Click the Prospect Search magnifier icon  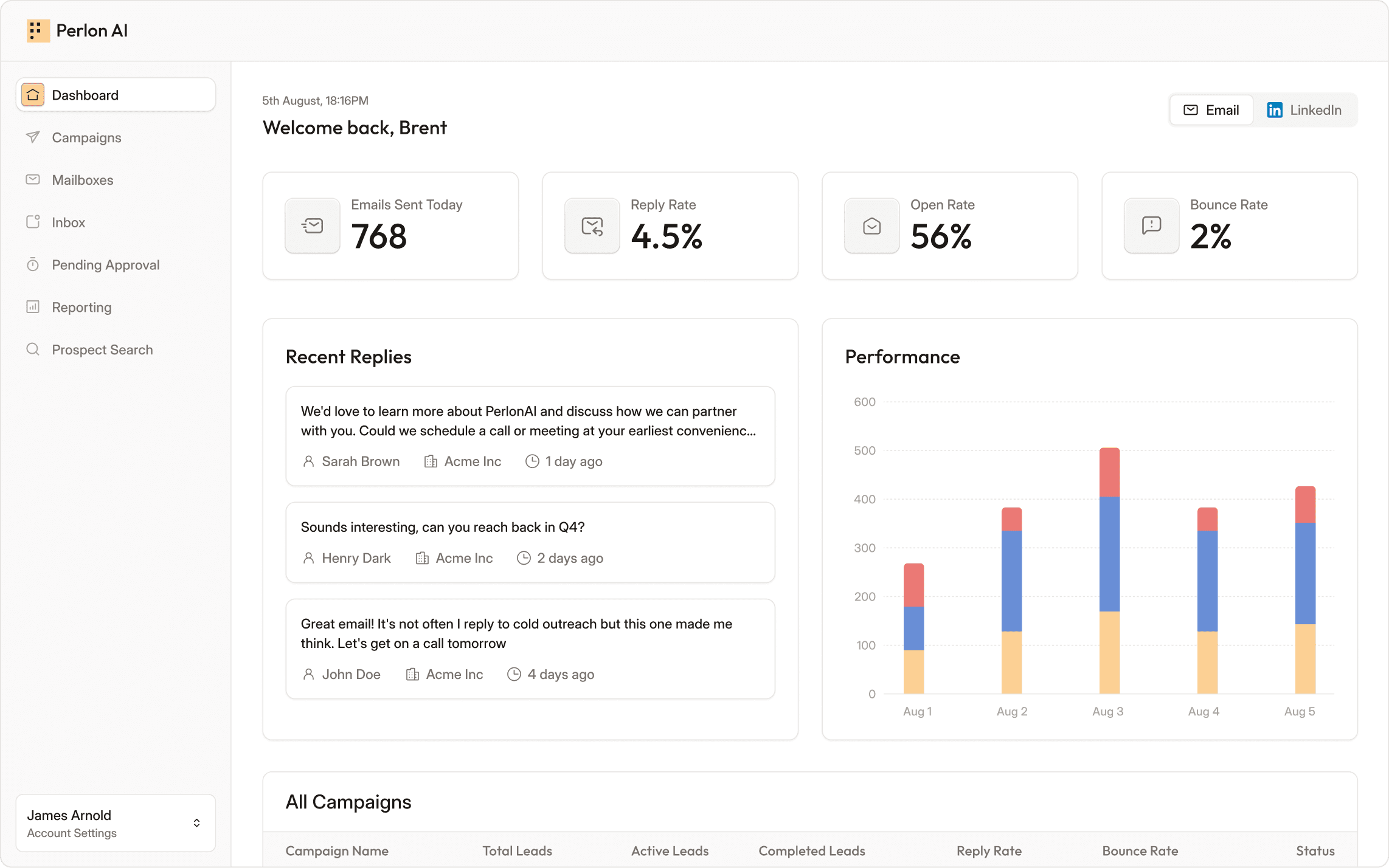click(33, 350)
